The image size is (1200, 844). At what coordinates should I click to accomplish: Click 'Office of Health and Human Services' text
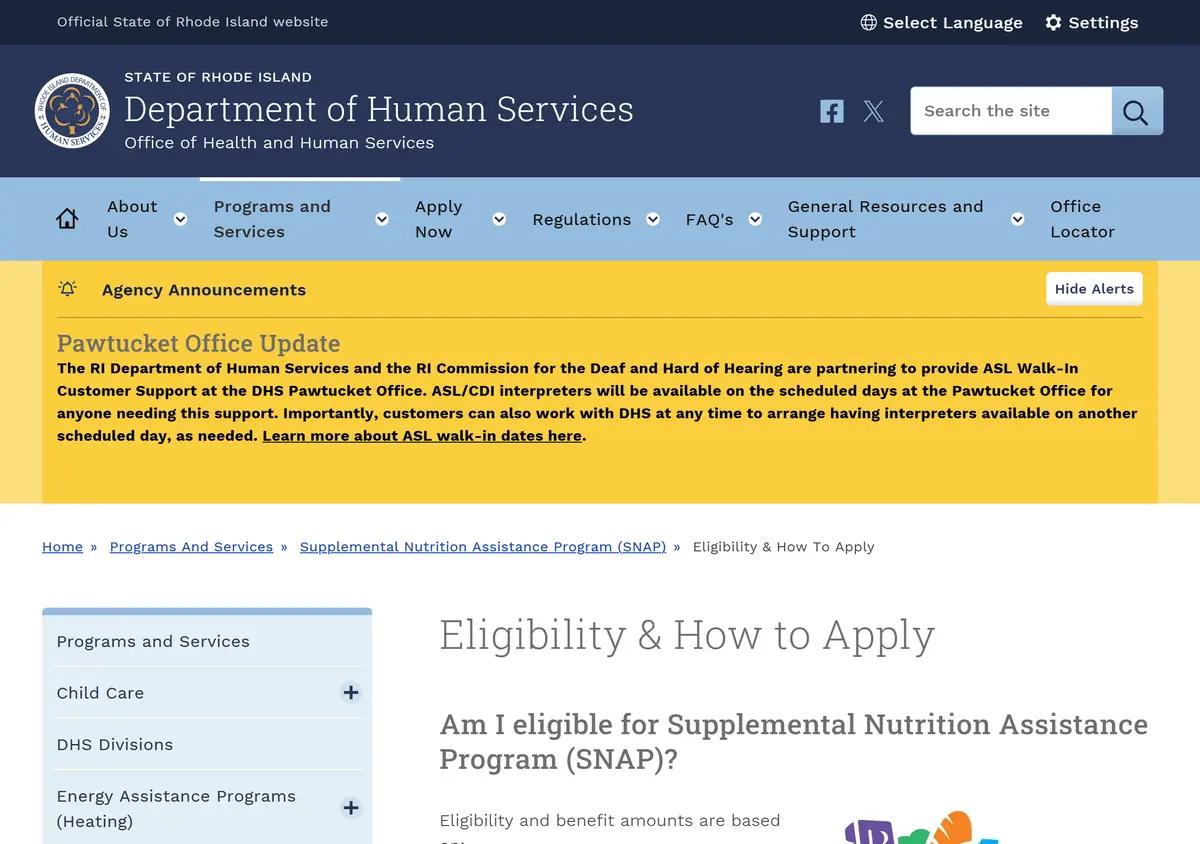pos(279,143)
